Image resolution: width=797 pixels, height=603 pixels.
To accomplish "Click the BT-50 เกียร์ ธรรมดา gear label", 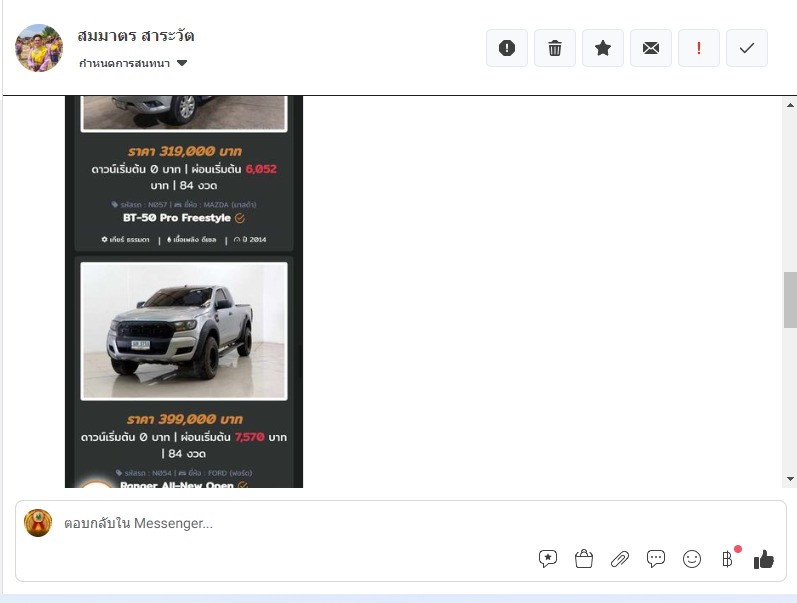I will pos(126,239).
